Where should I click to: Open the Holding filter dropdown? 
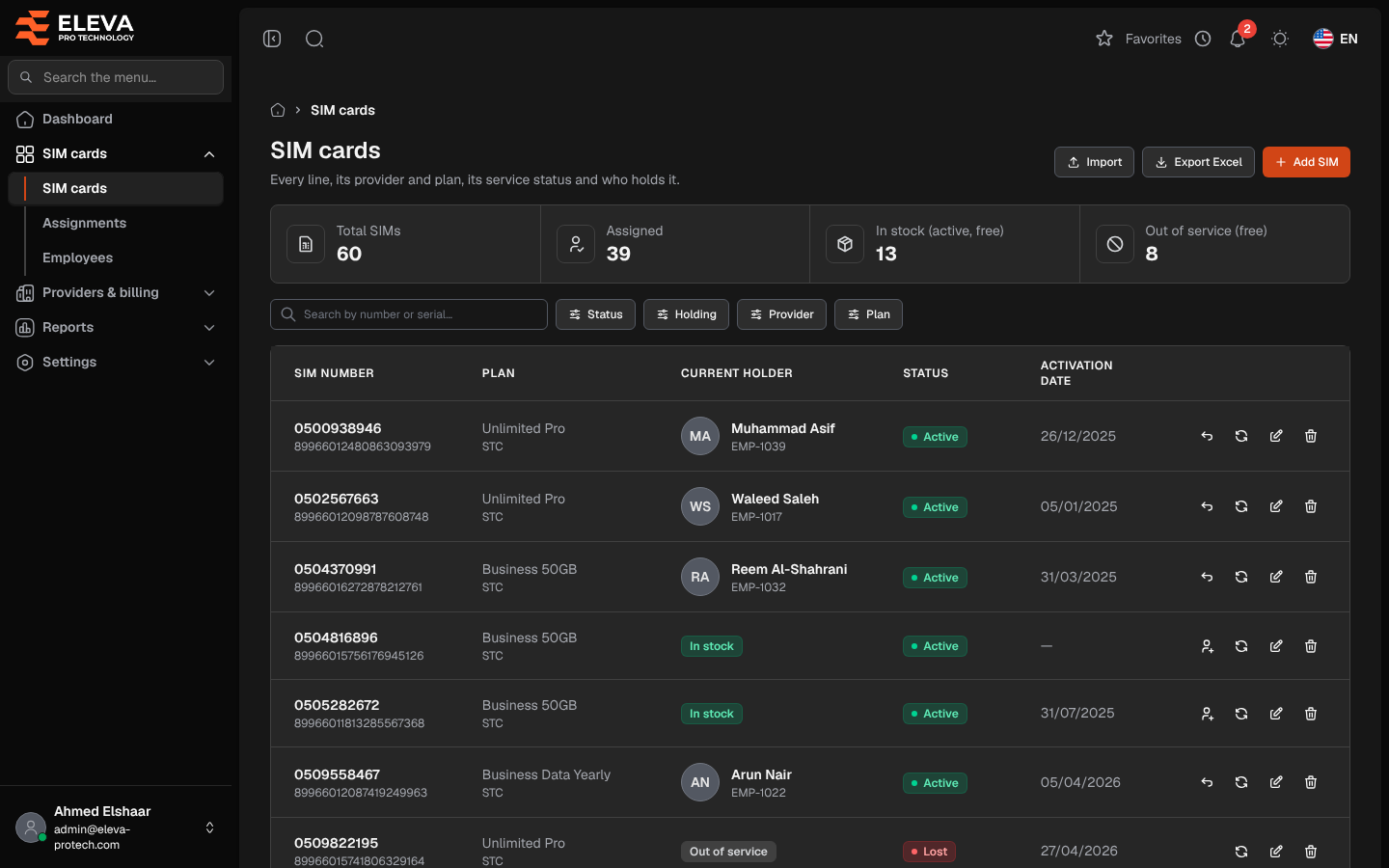(x=686, y=314)
